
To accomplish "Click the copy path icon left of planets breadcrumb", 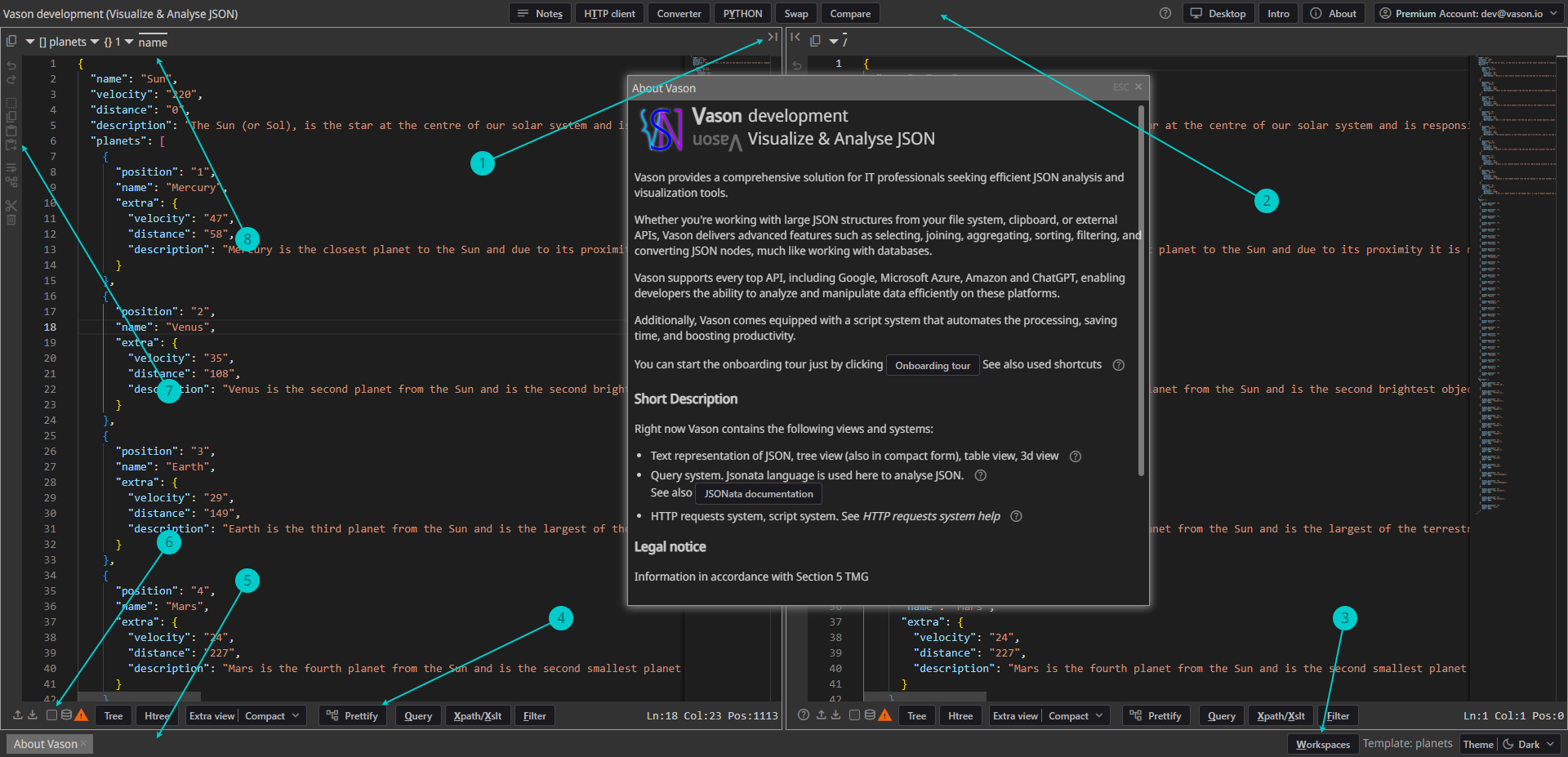I will (x=11, y=41).
